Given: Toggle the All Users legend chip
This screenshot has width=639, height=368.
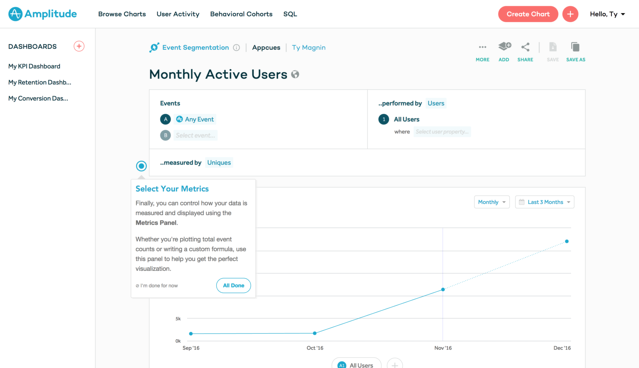Looking at the screenshot, I should tap(356, 364).
